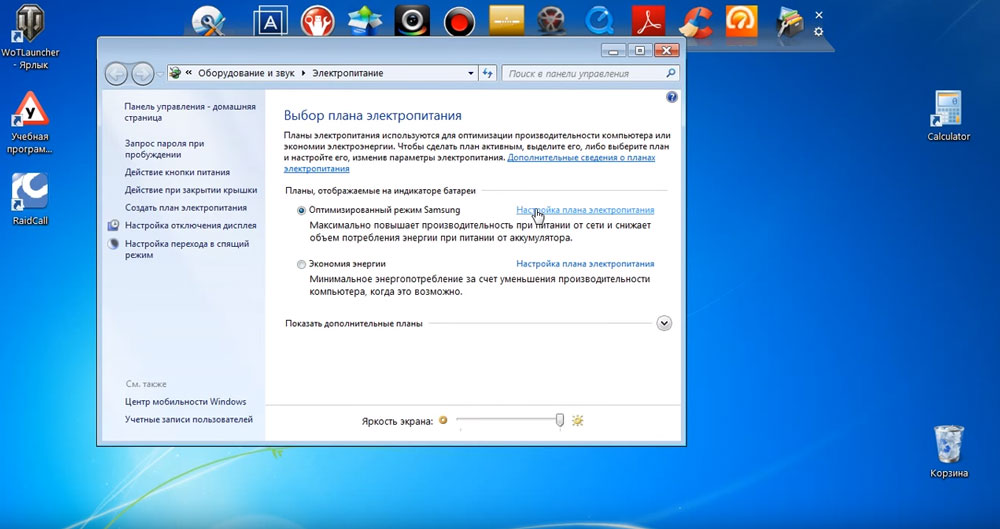This screenshot has width=1000, height=529.
Task: Open Настройка отключения дисплея
Action: (x=191, y=226)
